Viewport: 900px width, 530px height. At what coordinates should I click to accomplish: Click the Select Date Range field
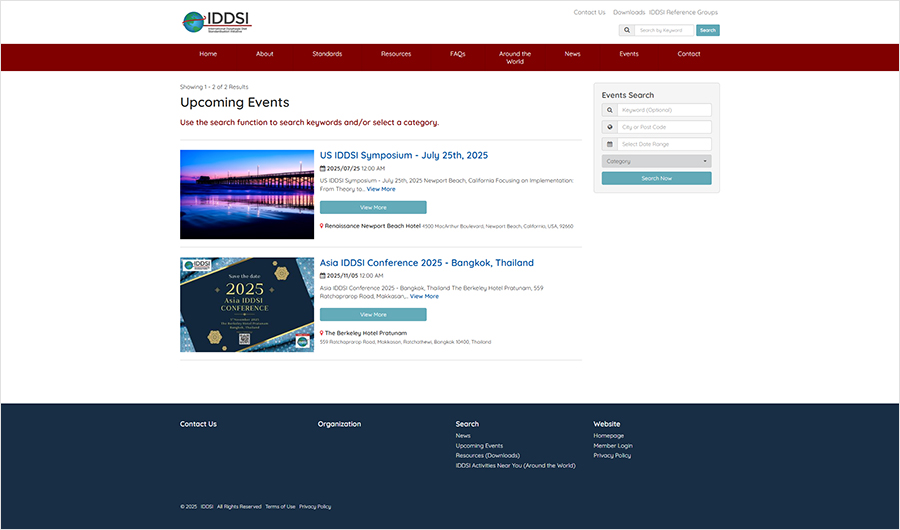coord(665,145)
